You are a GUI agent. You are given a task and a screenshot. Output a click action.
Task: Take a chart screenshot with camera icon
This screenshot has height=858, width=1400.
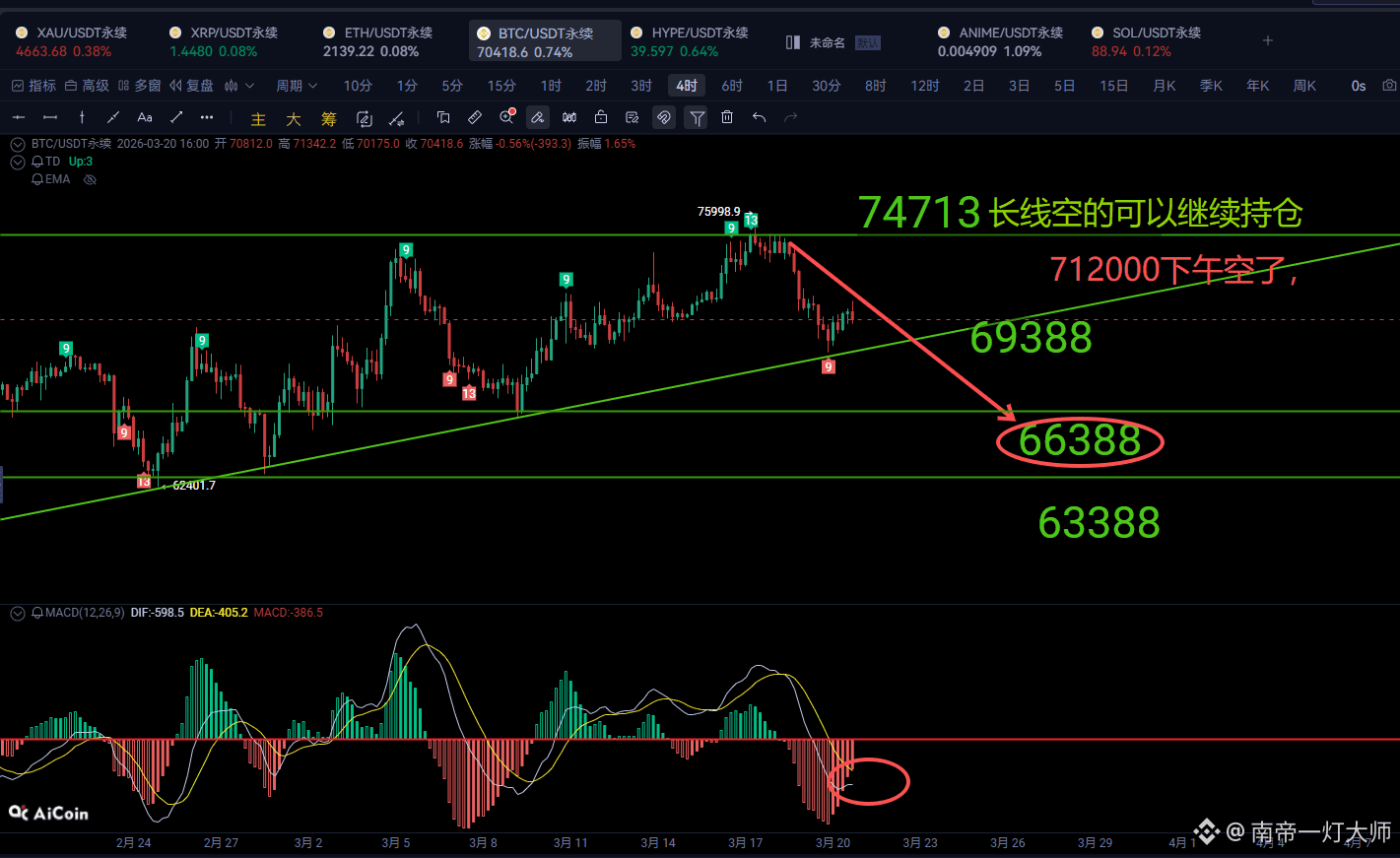pos(1389,86)
